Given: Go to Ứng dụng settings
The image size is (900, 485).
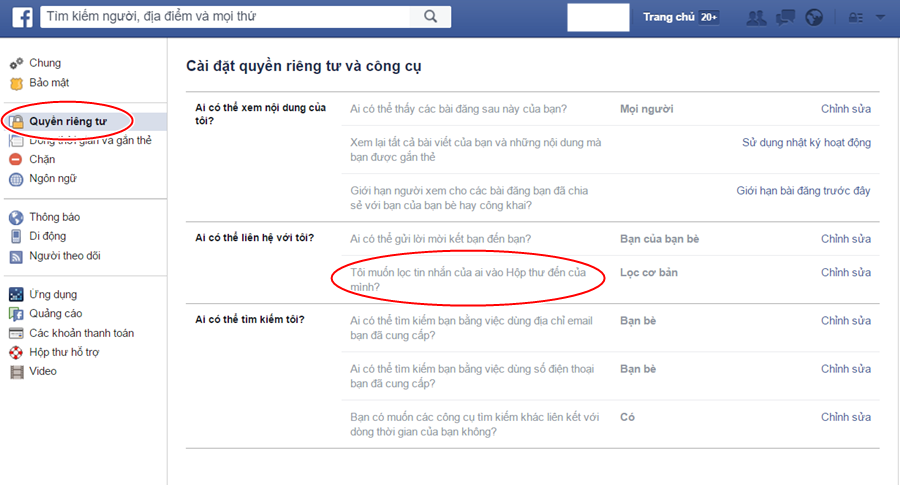Looking at the screenshot, I should 53,294.
